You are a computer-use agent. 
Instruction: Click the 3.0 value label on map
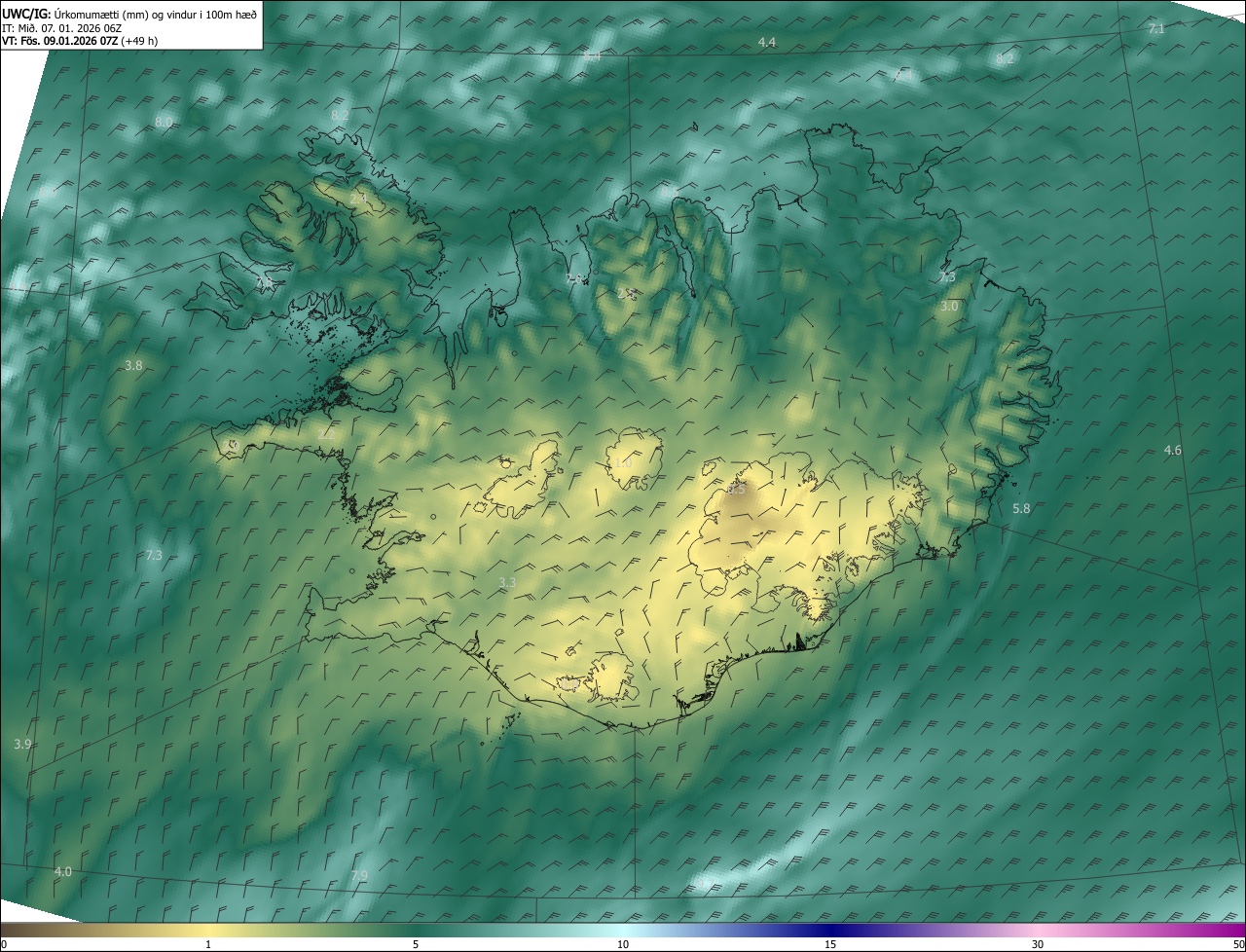click(949, 306)
